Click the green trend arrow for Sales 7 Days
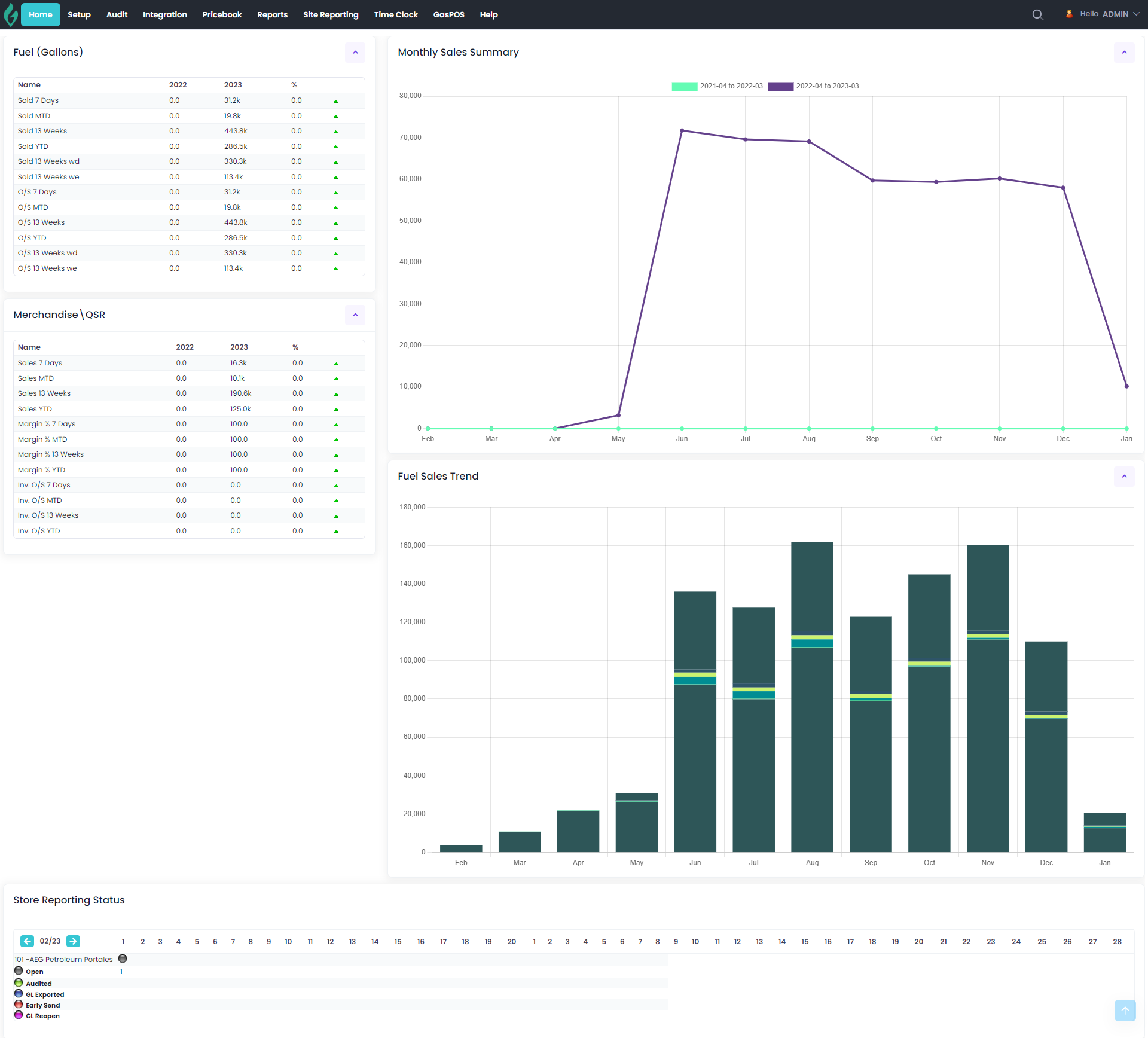Viewport: 1148px width, 1038px height. pyautogui.click(x=336, y=364)
